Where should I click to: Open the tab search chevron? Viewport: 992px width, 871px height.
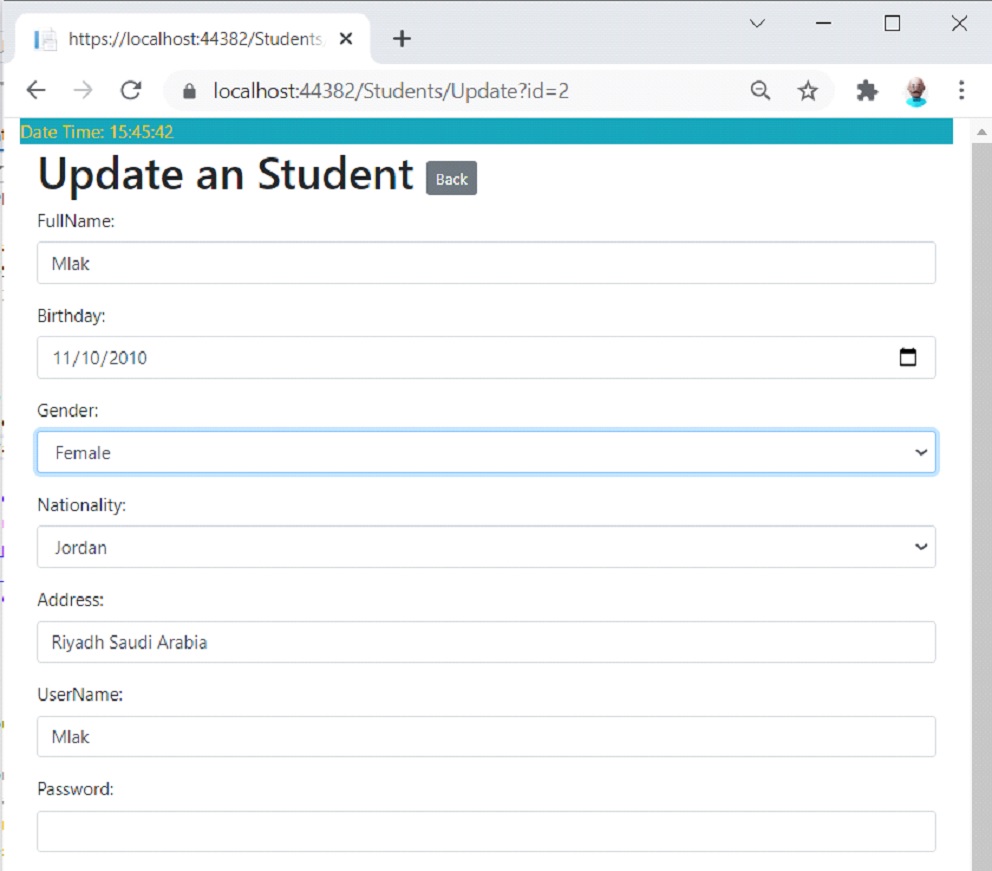tap(757, 24)
